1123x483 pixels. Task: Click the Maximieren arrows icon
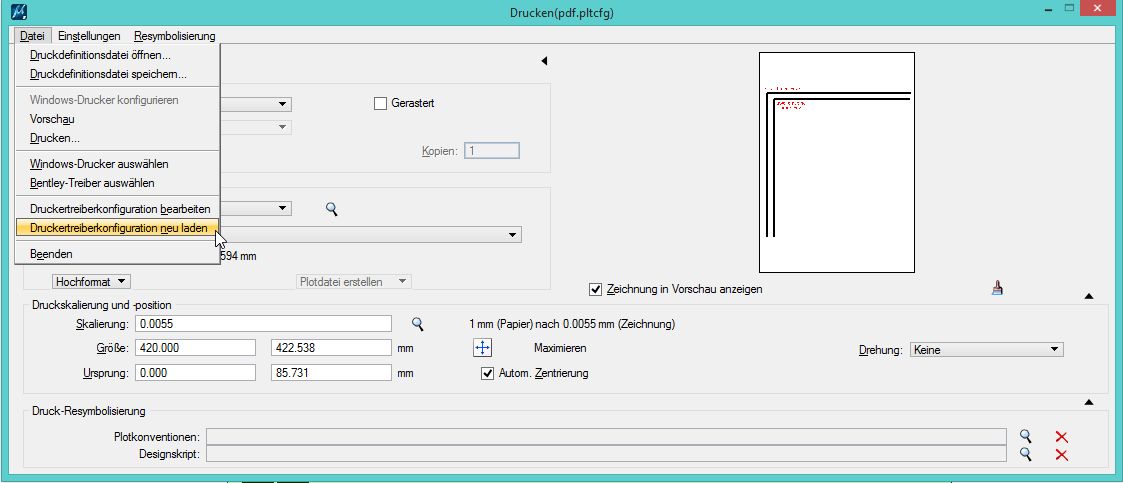[x=483, y=348]
